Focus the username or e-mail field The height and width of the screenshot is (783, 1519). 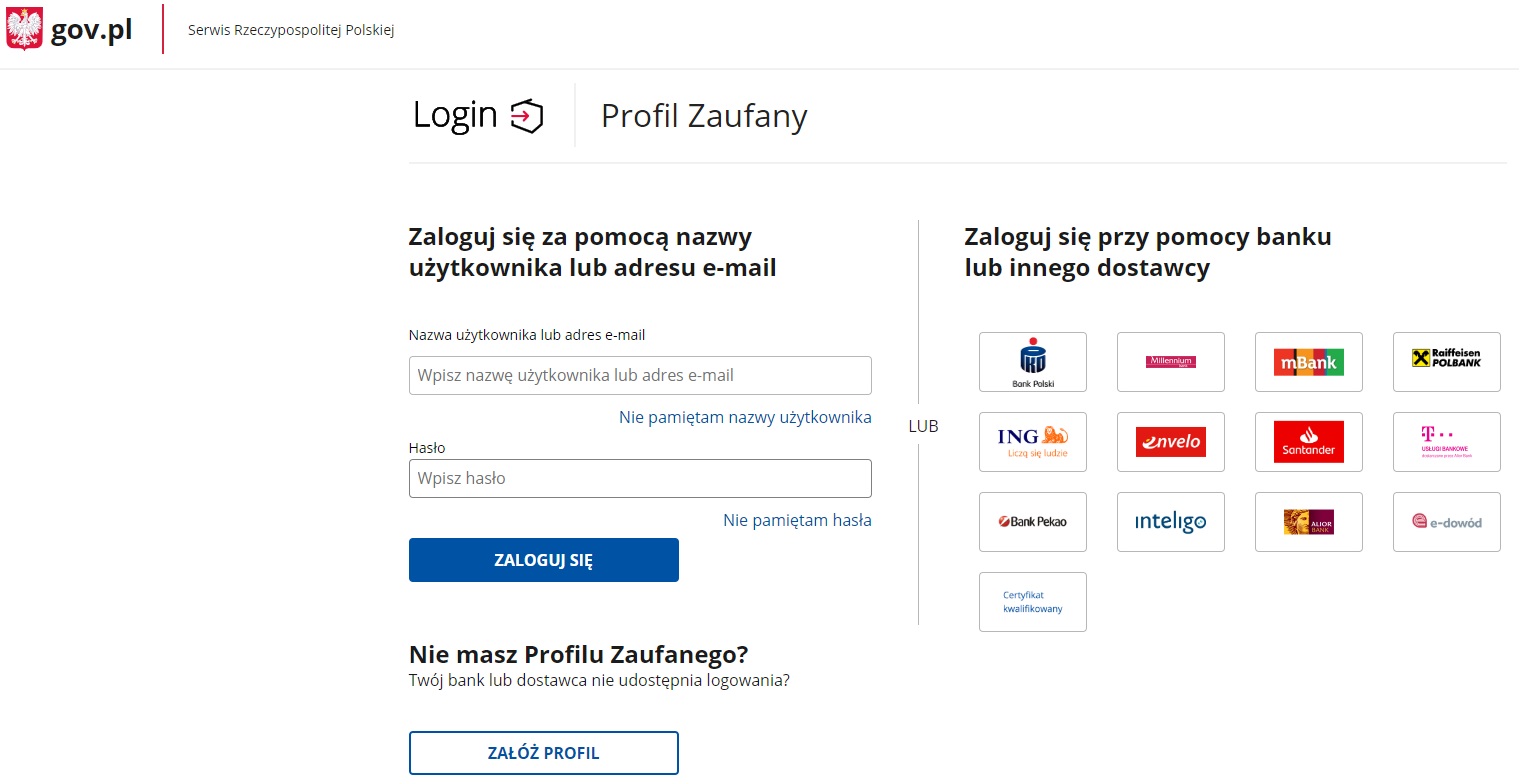(x=640, y=375)
